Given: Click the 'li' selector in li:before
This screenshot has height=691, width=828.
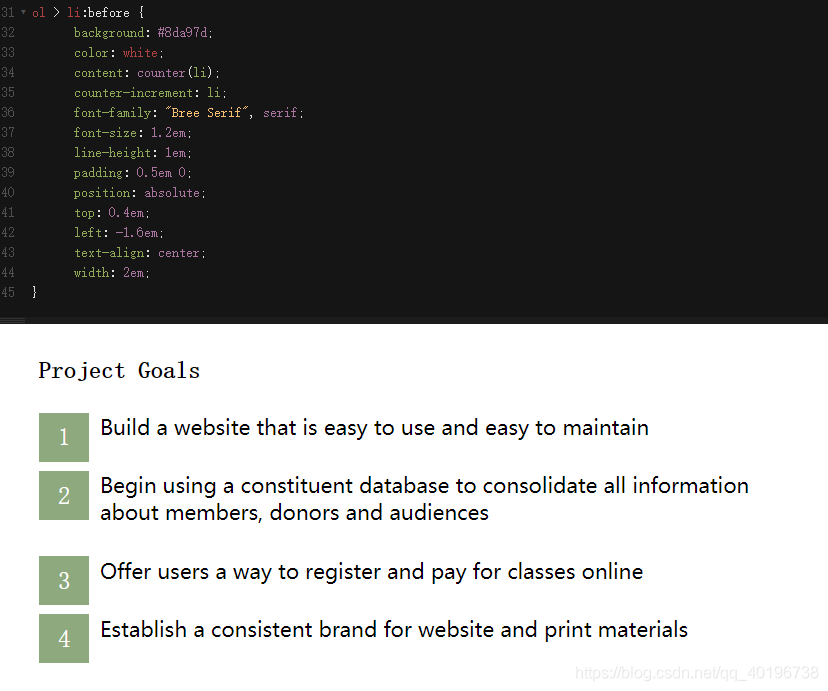Looking at the screenshot, I should click(x=73, y=13).
